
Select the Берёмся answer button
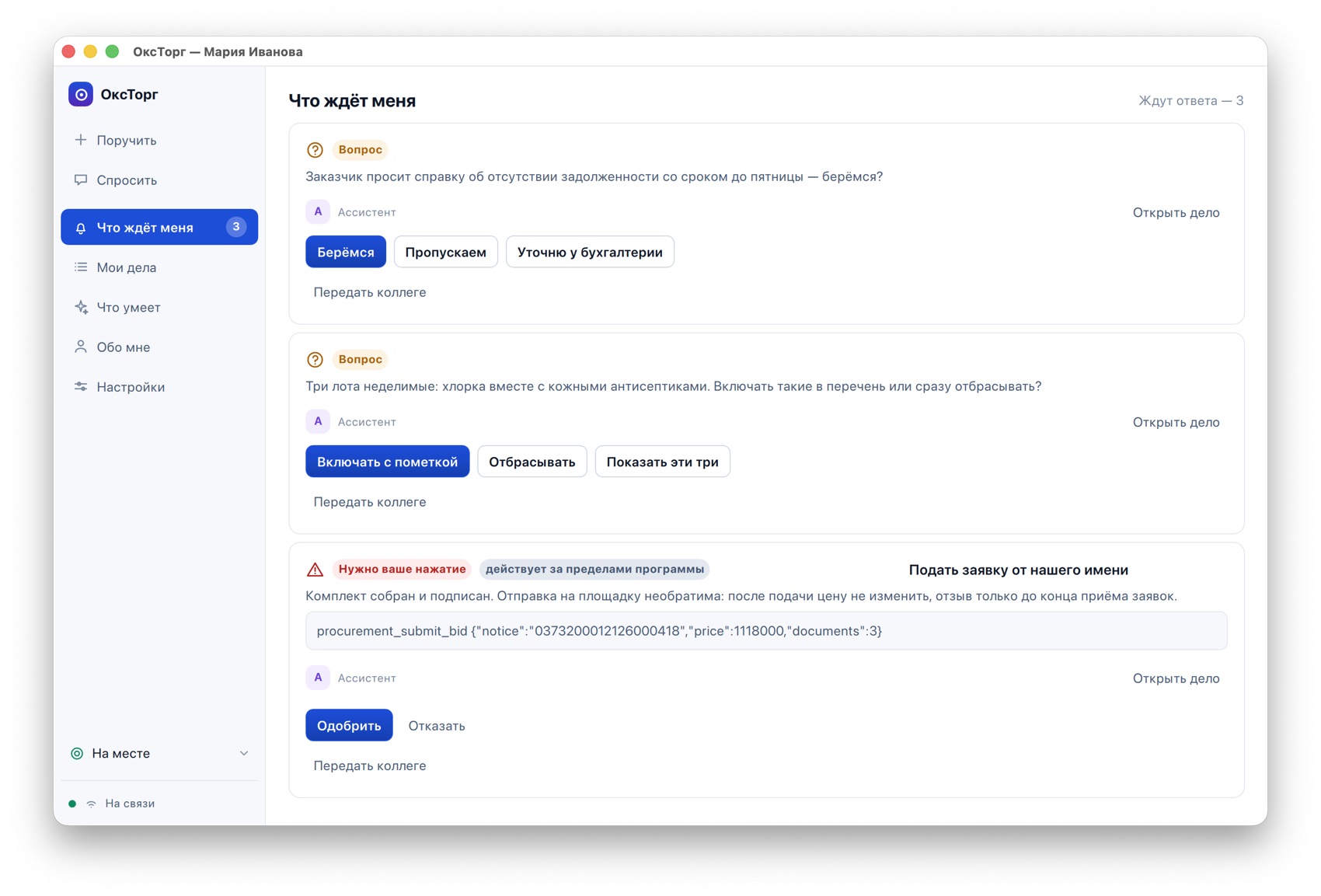[346, 252]
